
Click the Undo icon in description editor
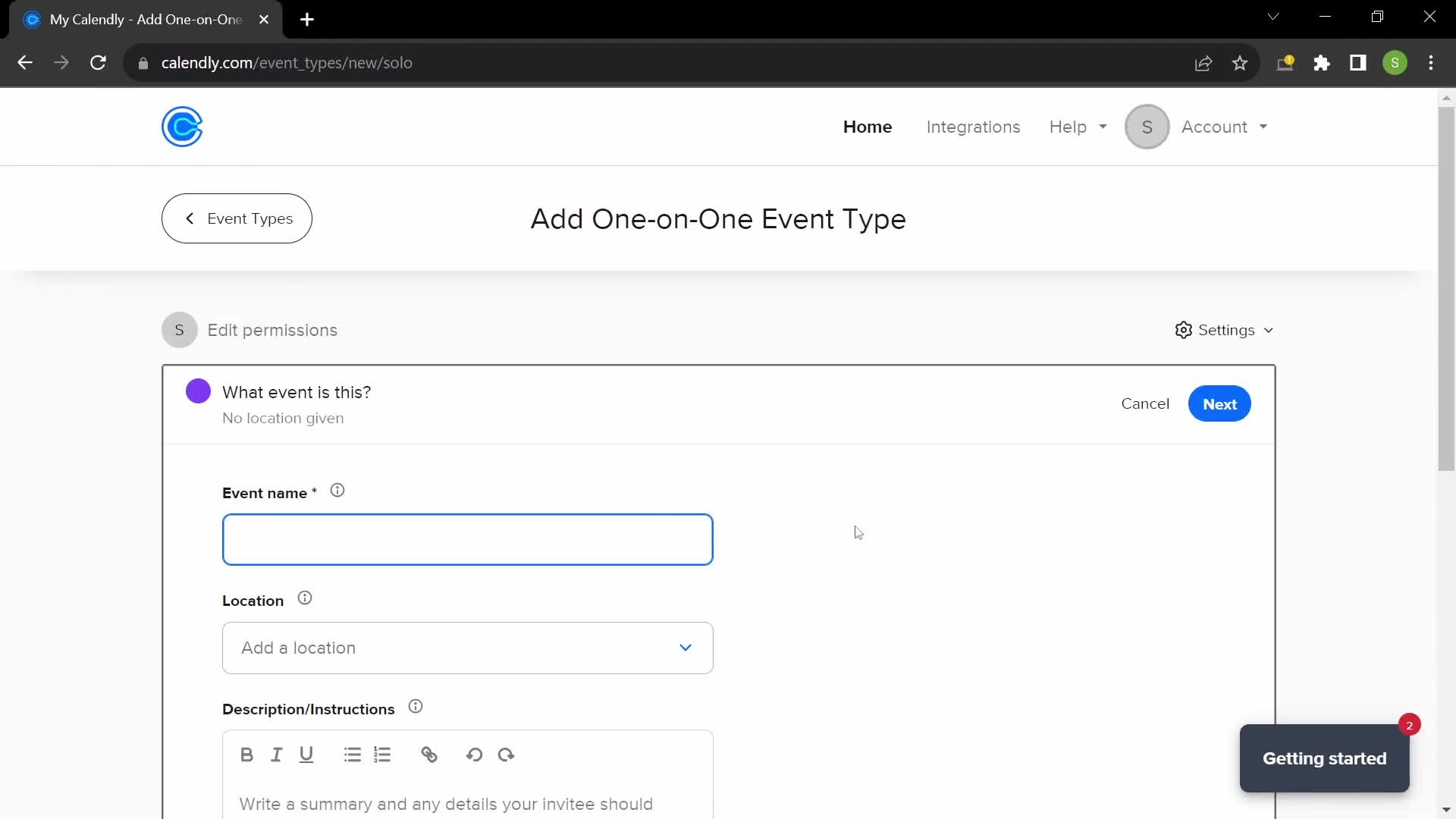tap(475, 754)
